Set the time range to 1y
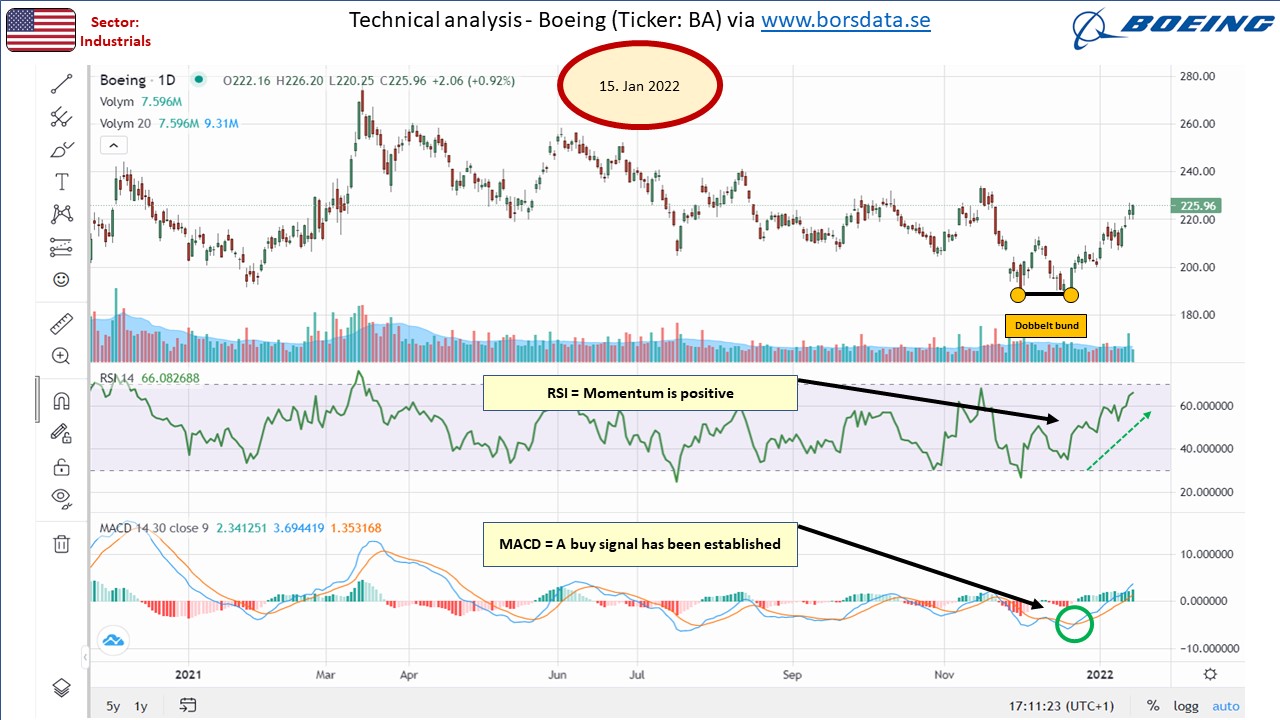 (x=141, y=706)
